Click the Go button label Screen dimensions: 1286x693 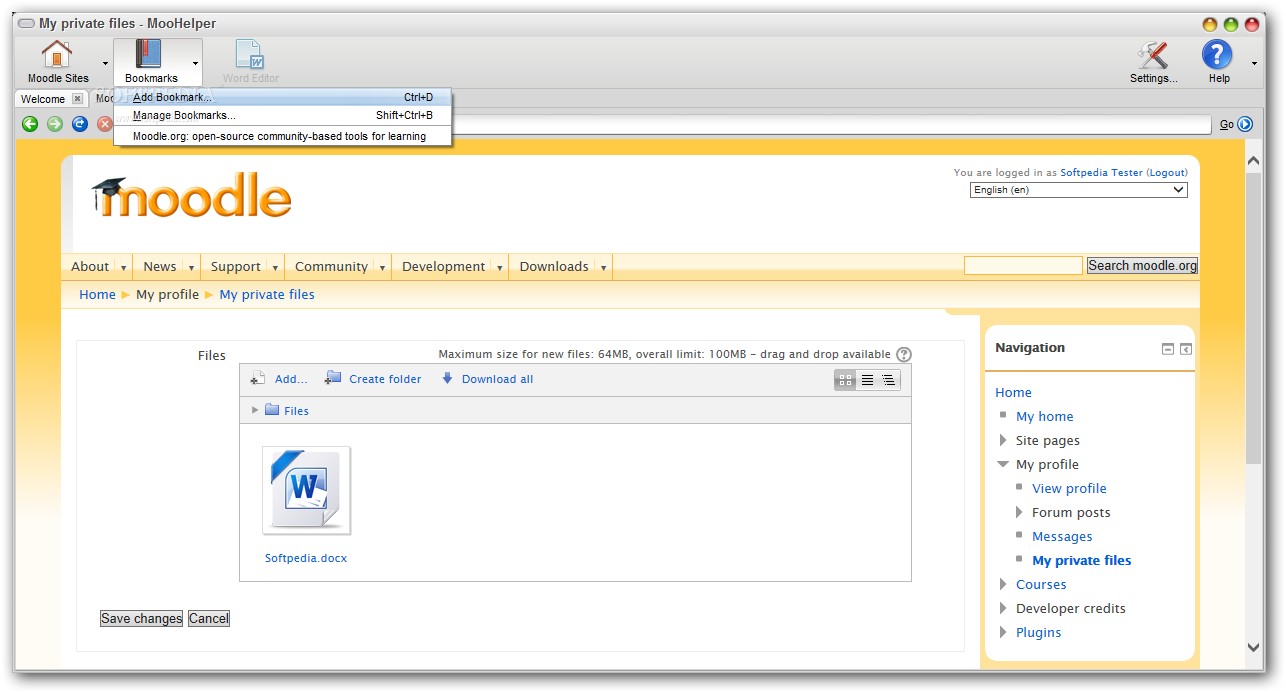(x=1226, y=125)
